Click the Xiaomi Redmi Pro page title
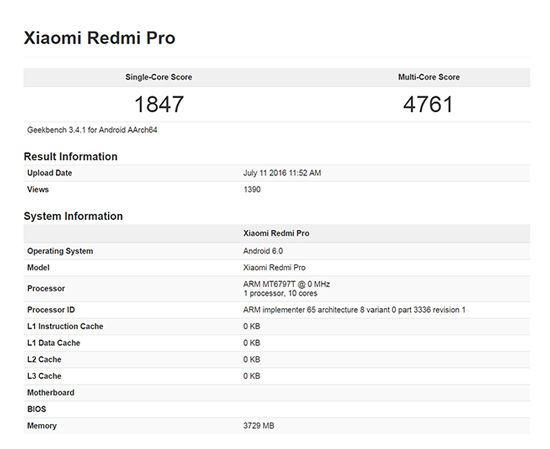The height and width of the screenshot is (449, 550). (x=99, y=38)
